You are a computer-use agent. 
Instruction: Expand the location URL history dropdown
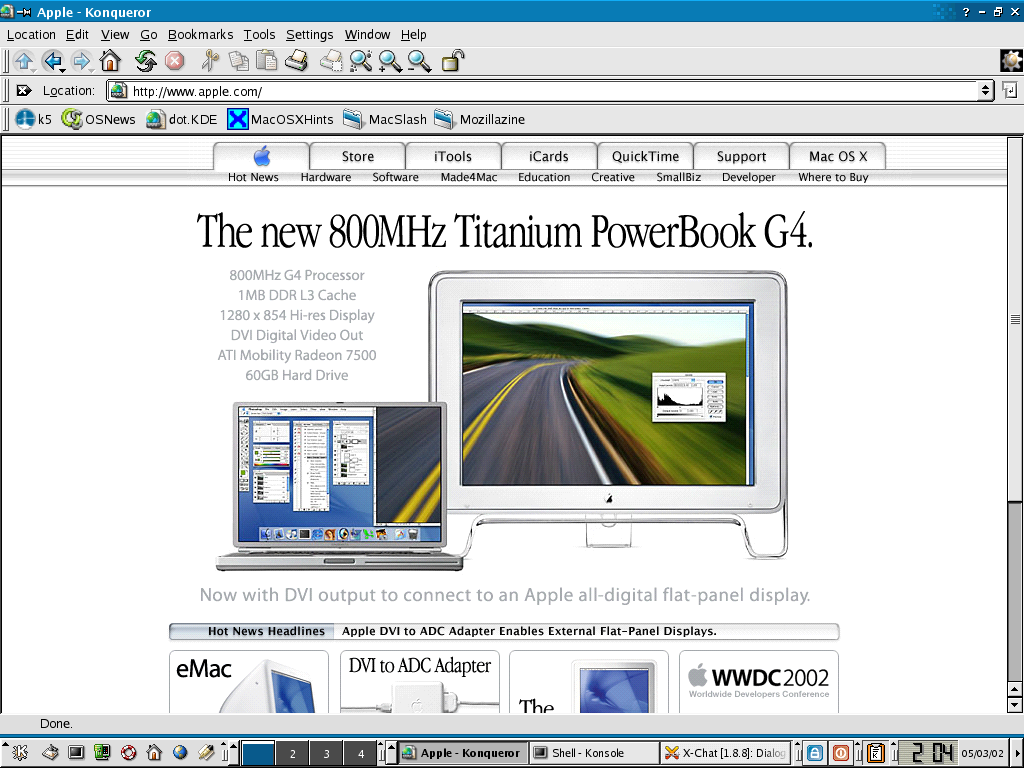pos(985,91)
